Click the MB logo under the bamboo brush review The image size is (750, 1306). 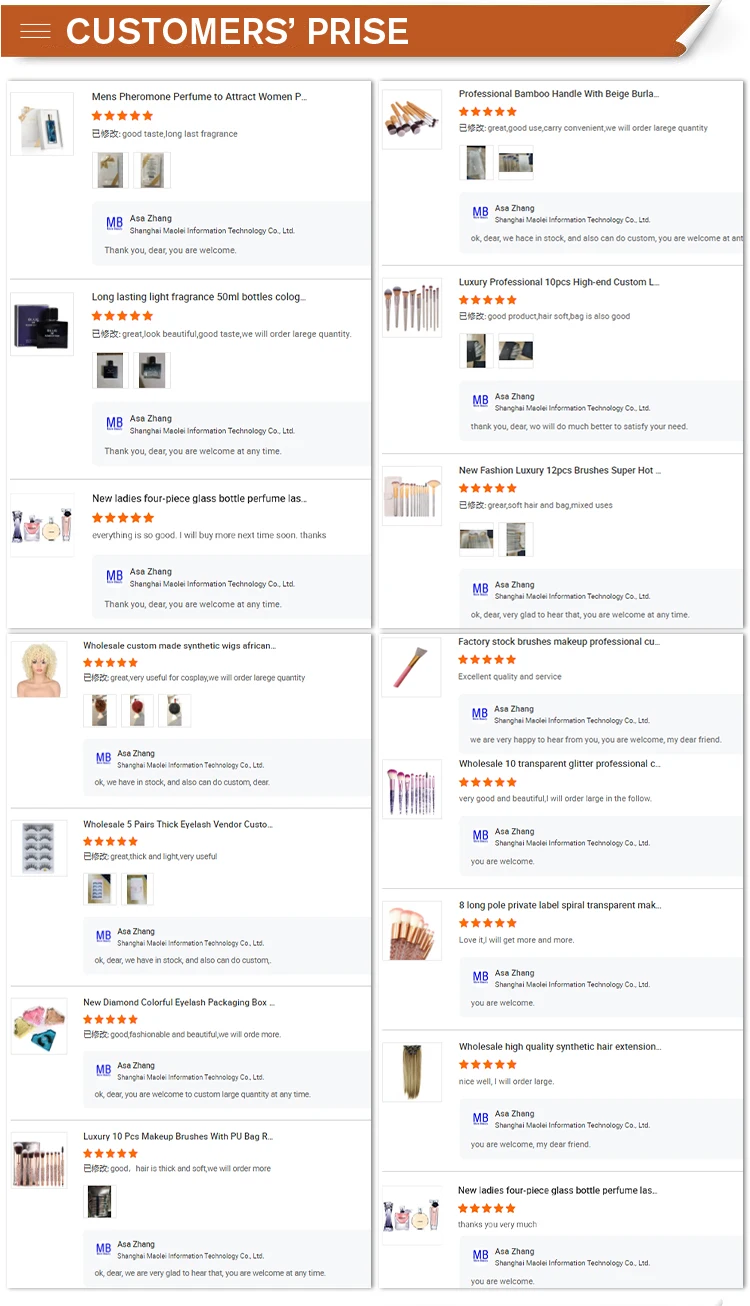481,213
